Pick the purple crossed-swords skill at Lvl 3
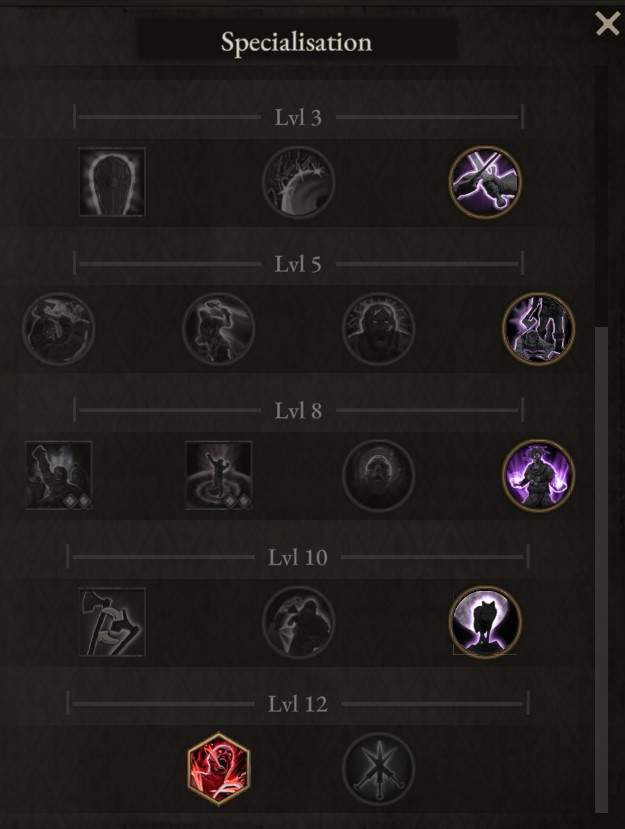Viewport: 625px width, 829px height. coord(485,182)
